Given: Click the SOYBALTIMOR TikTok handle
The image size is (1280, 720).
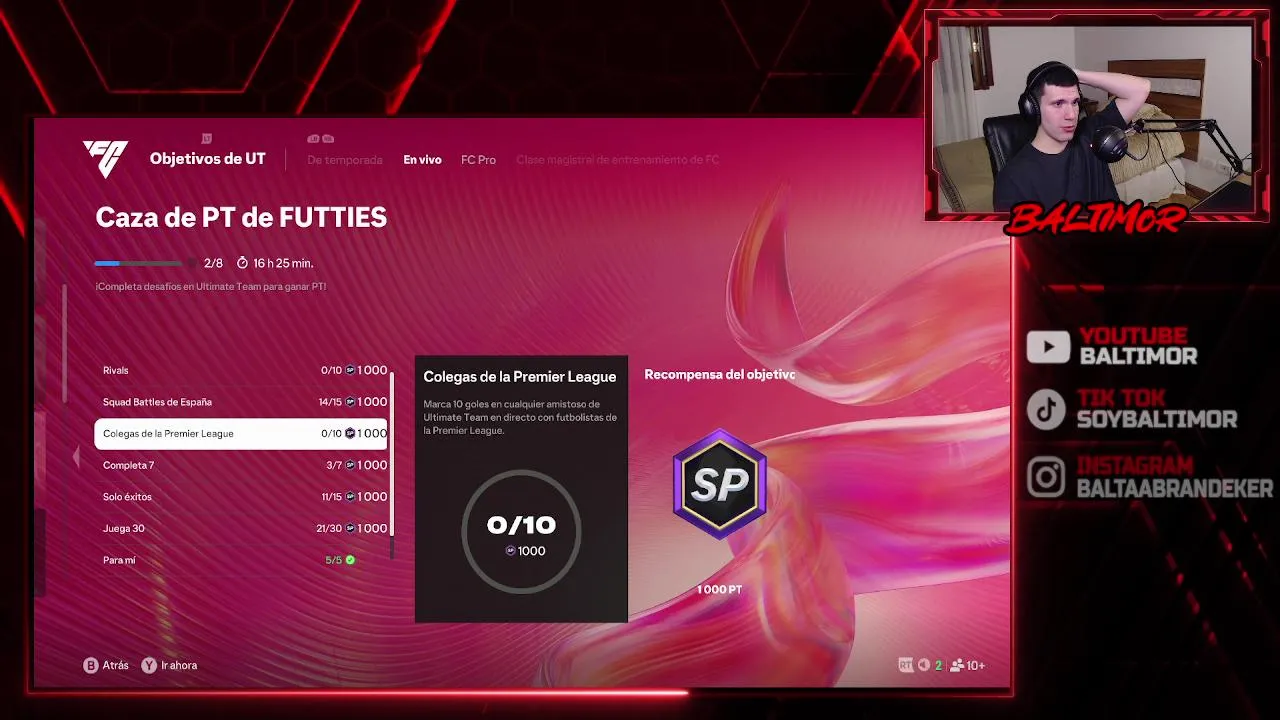Looking at the screenshot, I should 1157,419.
